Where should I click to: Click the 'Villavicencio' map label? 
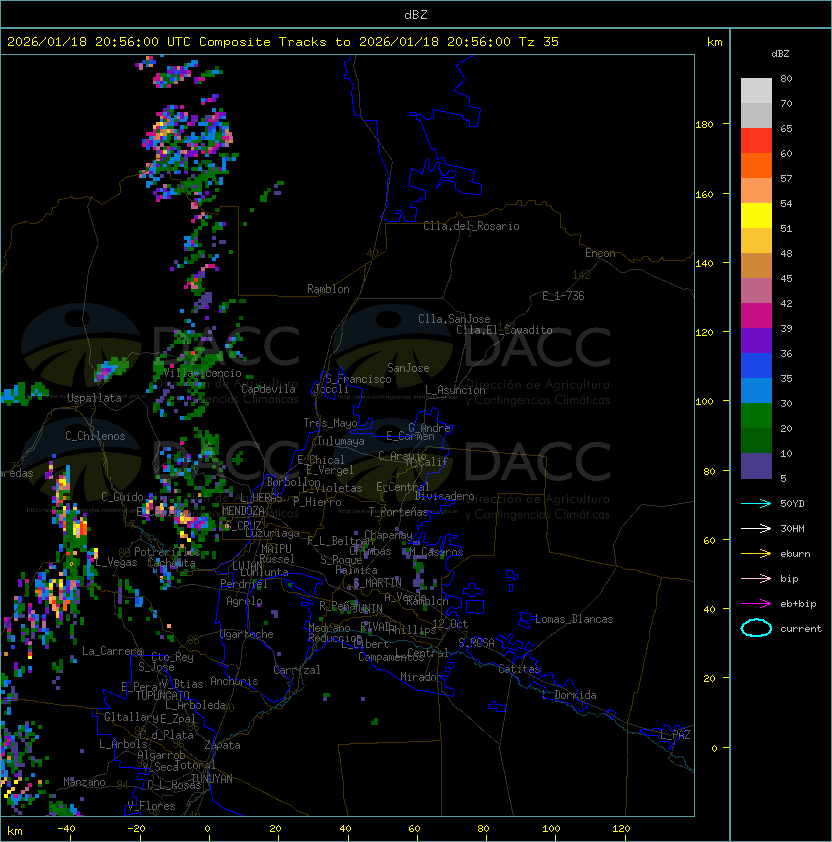tap(202, 373)
